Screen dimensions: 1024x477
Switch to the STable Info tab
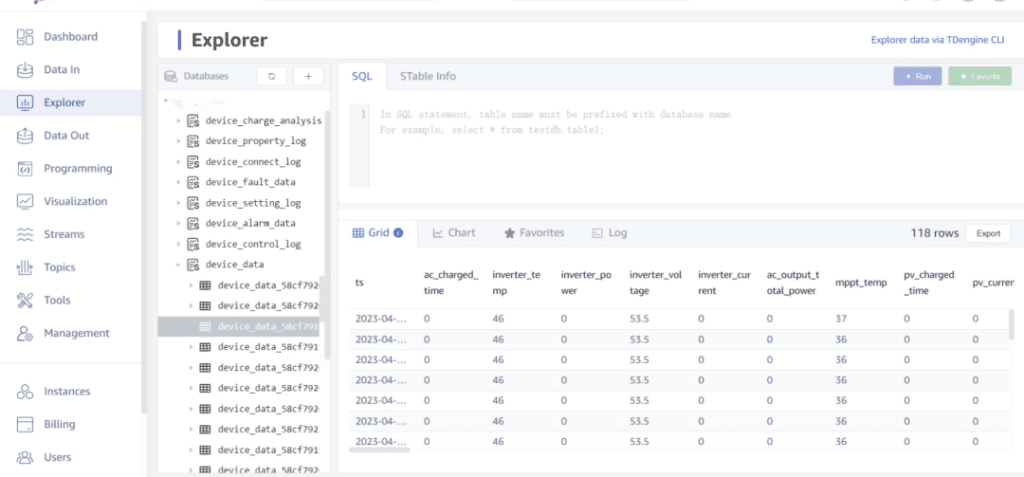click(428, 76)
